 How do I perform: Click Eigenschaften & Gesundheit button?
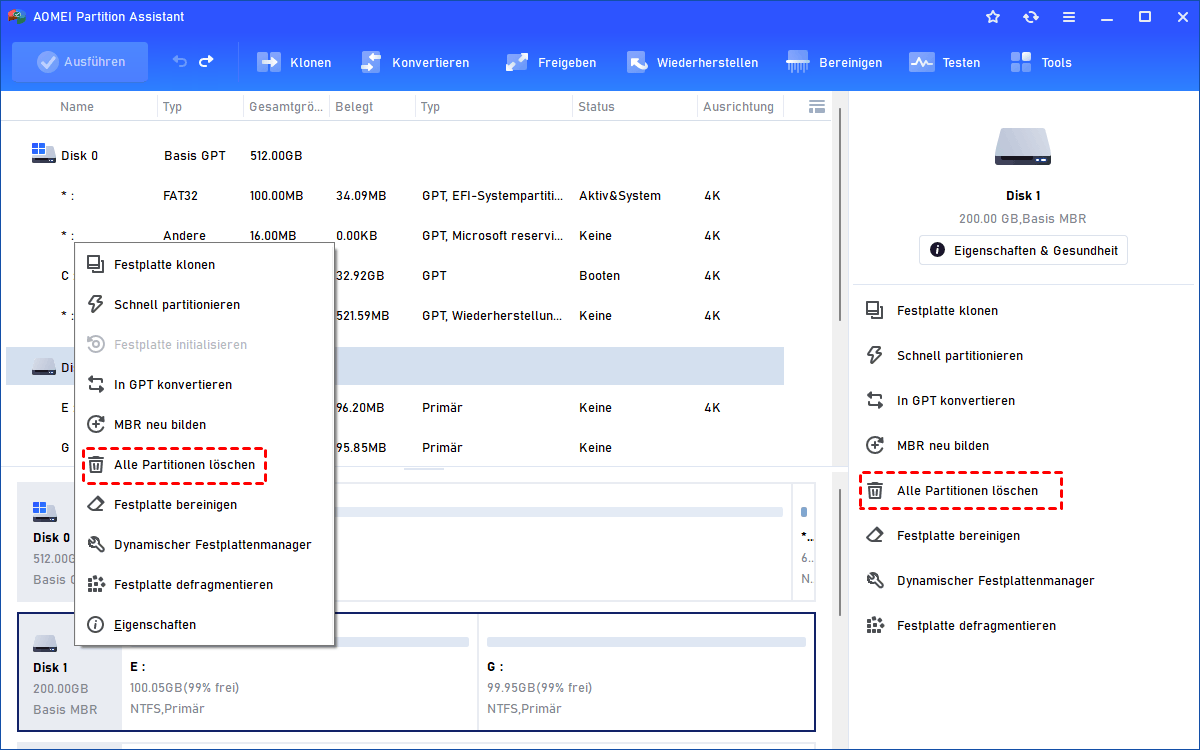pyautogui.click(x=1023, y=249)
